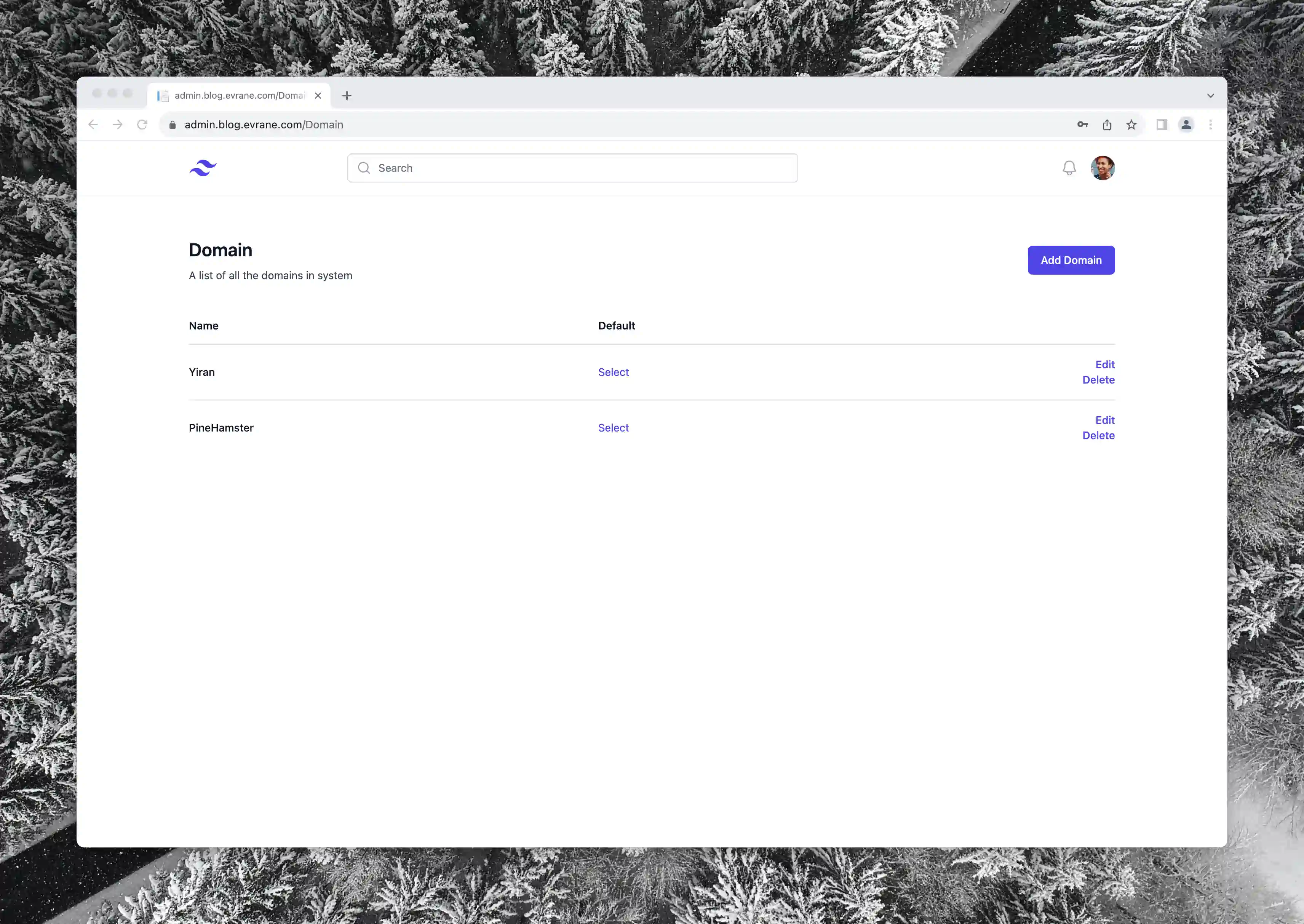Viewport: 1304px width, 924px height.
Task: Click the share page icon
Action: coord(1107,125)
